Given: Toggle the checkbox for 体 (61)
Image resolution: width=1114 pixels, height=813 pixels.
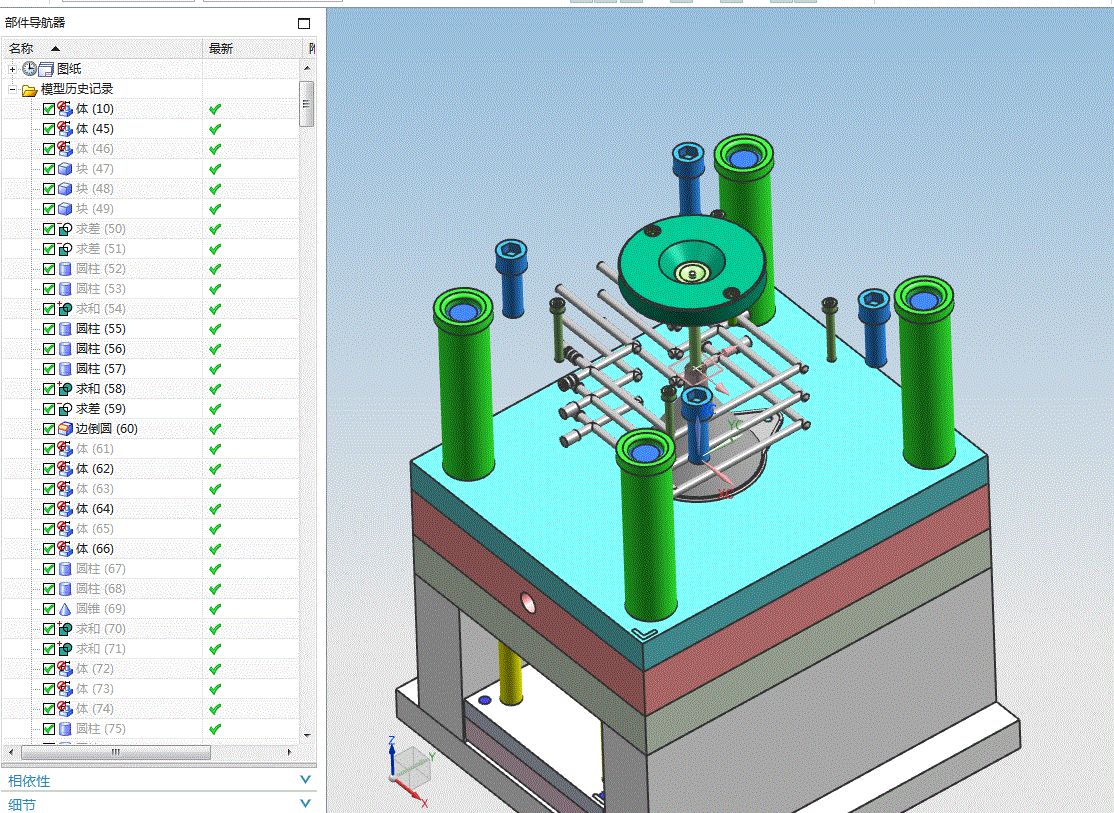Looking at the screenshot, I should [x=49, y=449].
